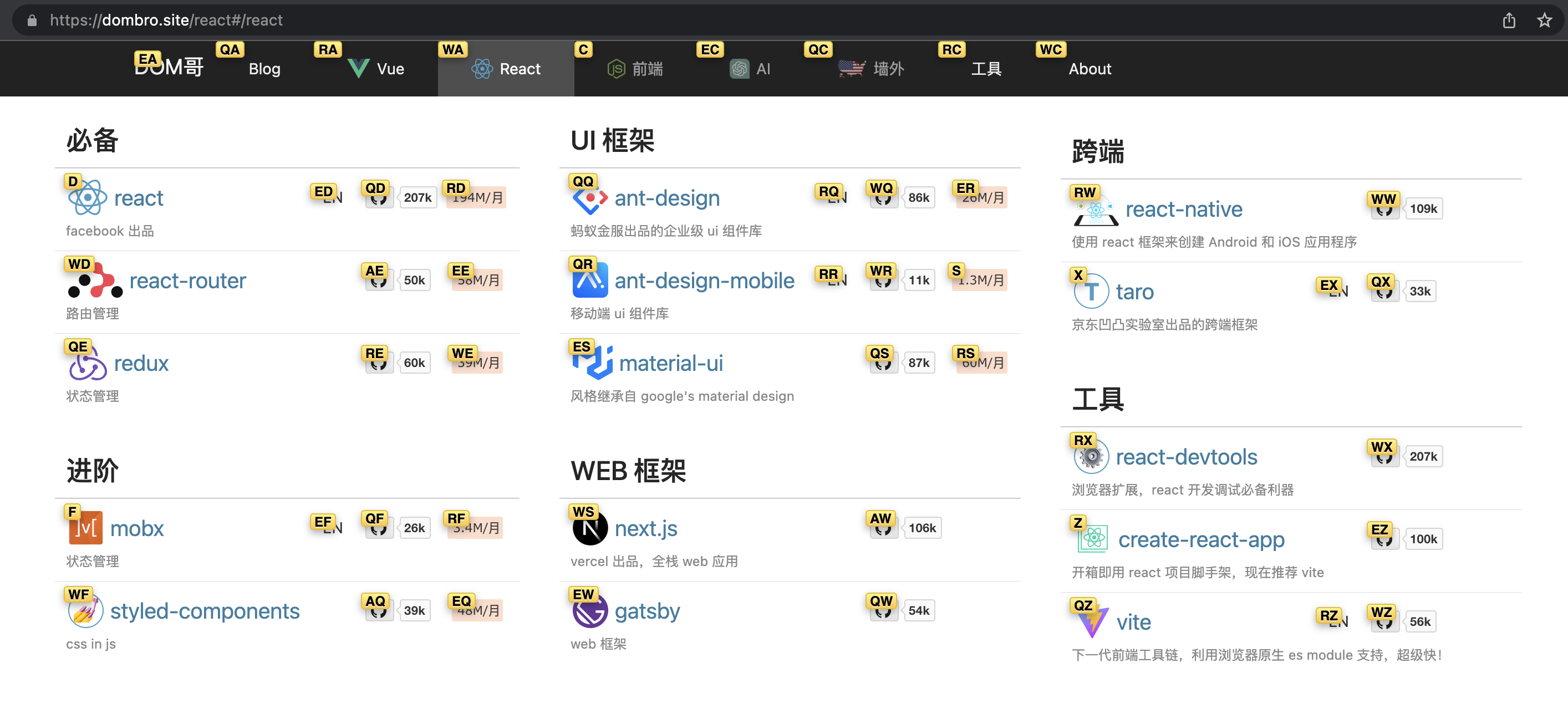
Task: Select the React nav tab
Action: pyautogui.click(x=506, y=69)
